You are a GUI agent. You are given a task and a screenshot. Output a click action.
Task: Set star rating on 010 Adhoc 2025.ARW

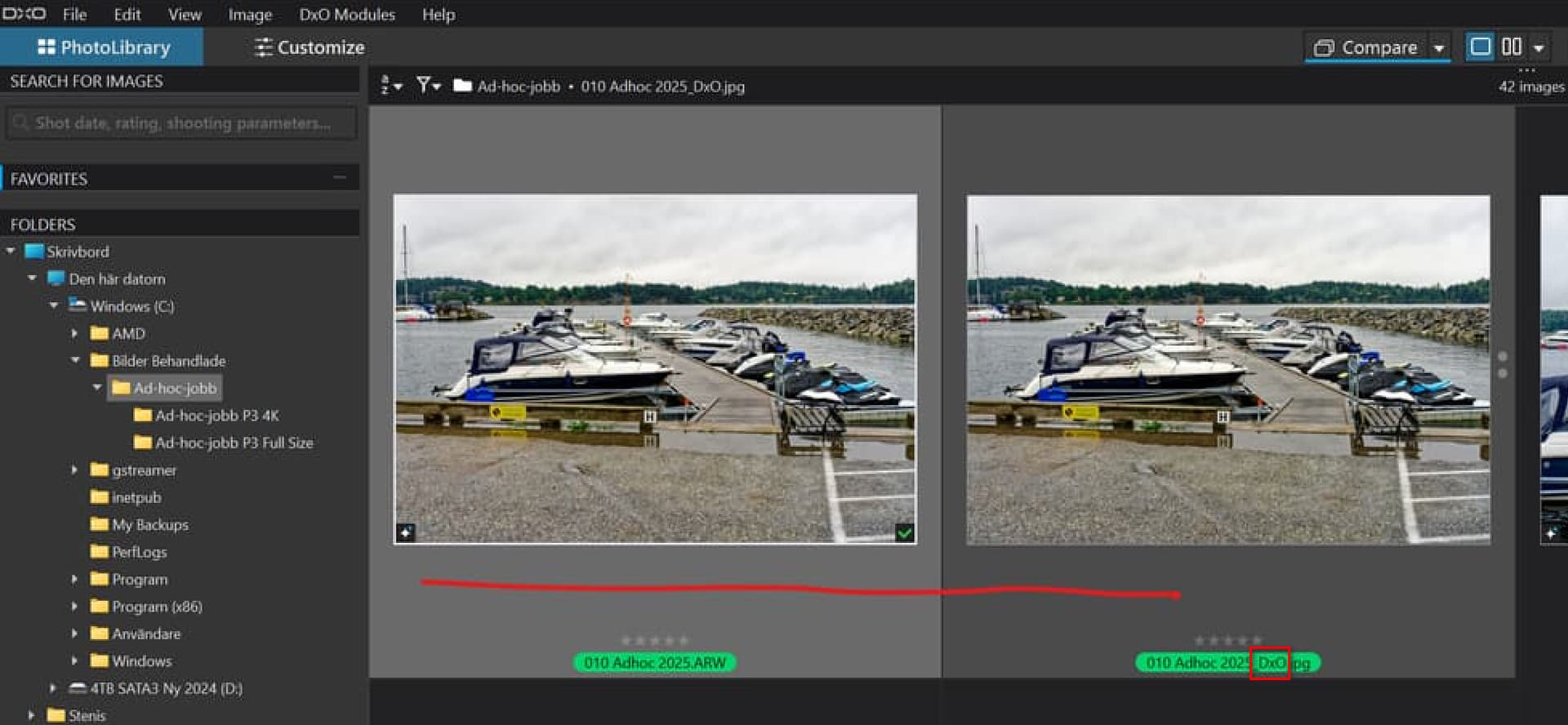click(654, 641)
